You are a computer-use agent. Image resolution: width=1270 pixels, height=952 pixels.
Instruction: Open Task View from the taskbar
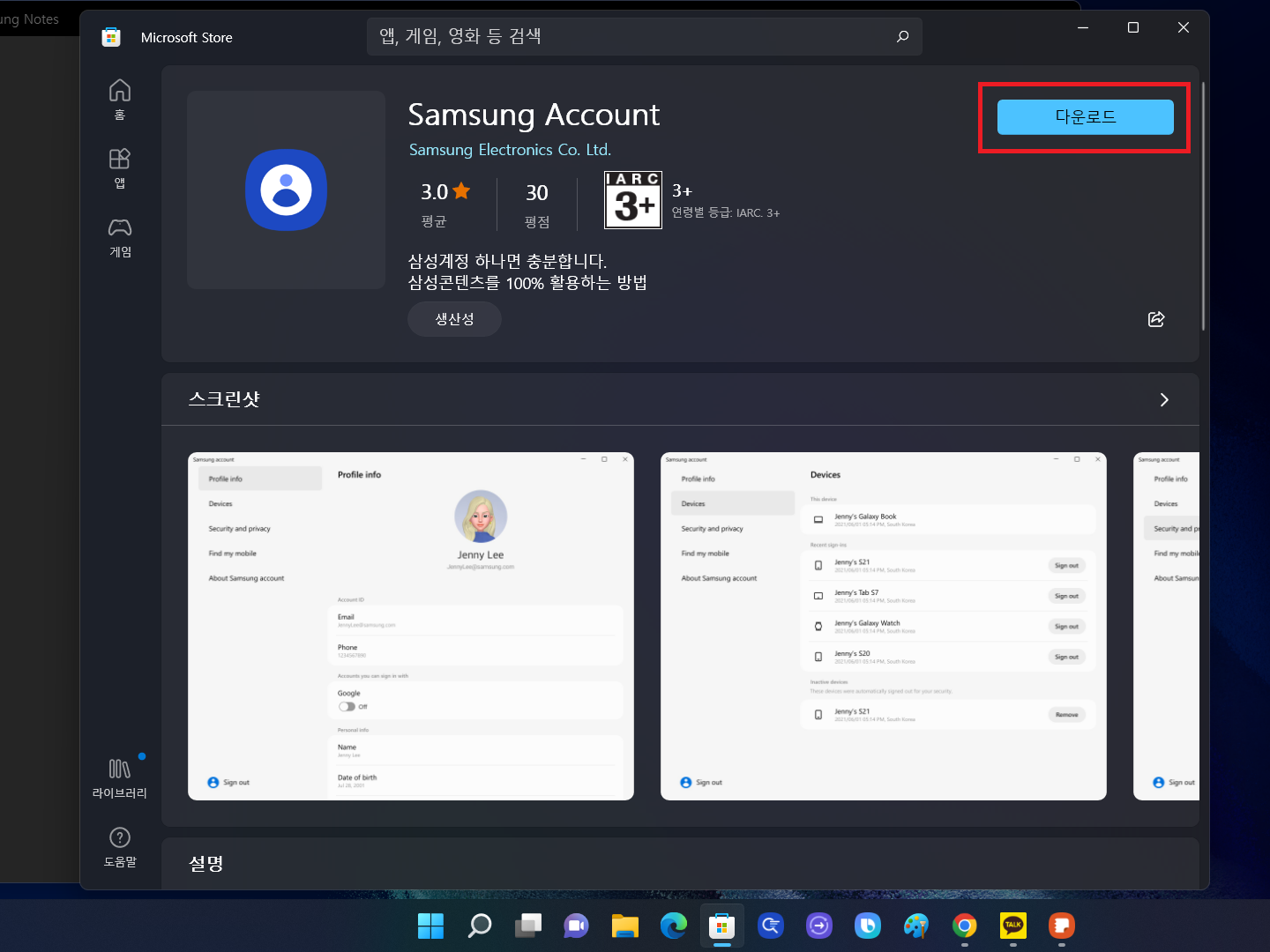(528, 926)
